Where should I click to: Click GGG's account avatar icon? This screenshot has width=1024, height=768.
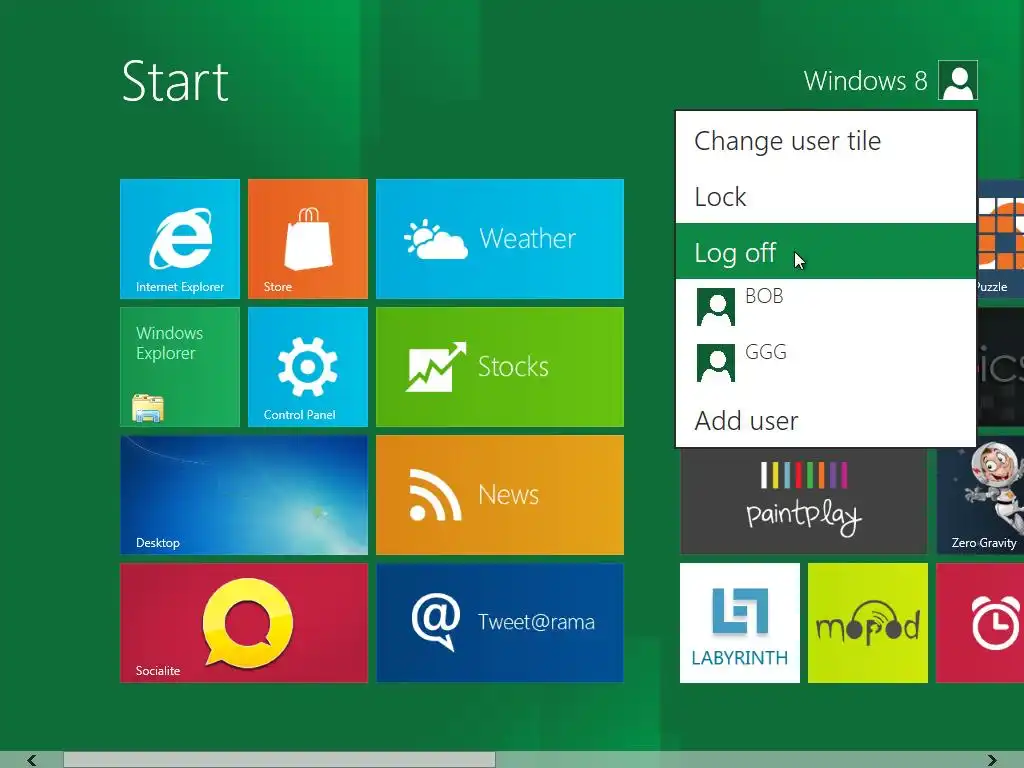pos(716,363)
